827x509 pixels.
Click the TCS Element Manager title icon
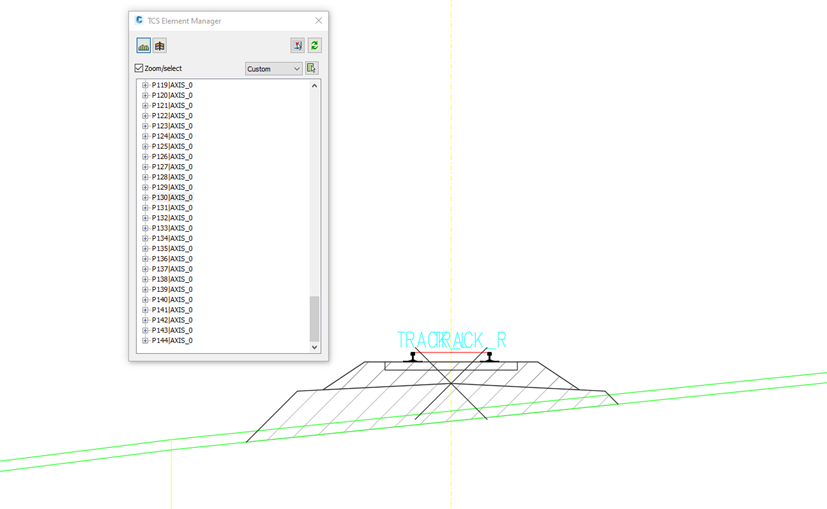point(139,20)
